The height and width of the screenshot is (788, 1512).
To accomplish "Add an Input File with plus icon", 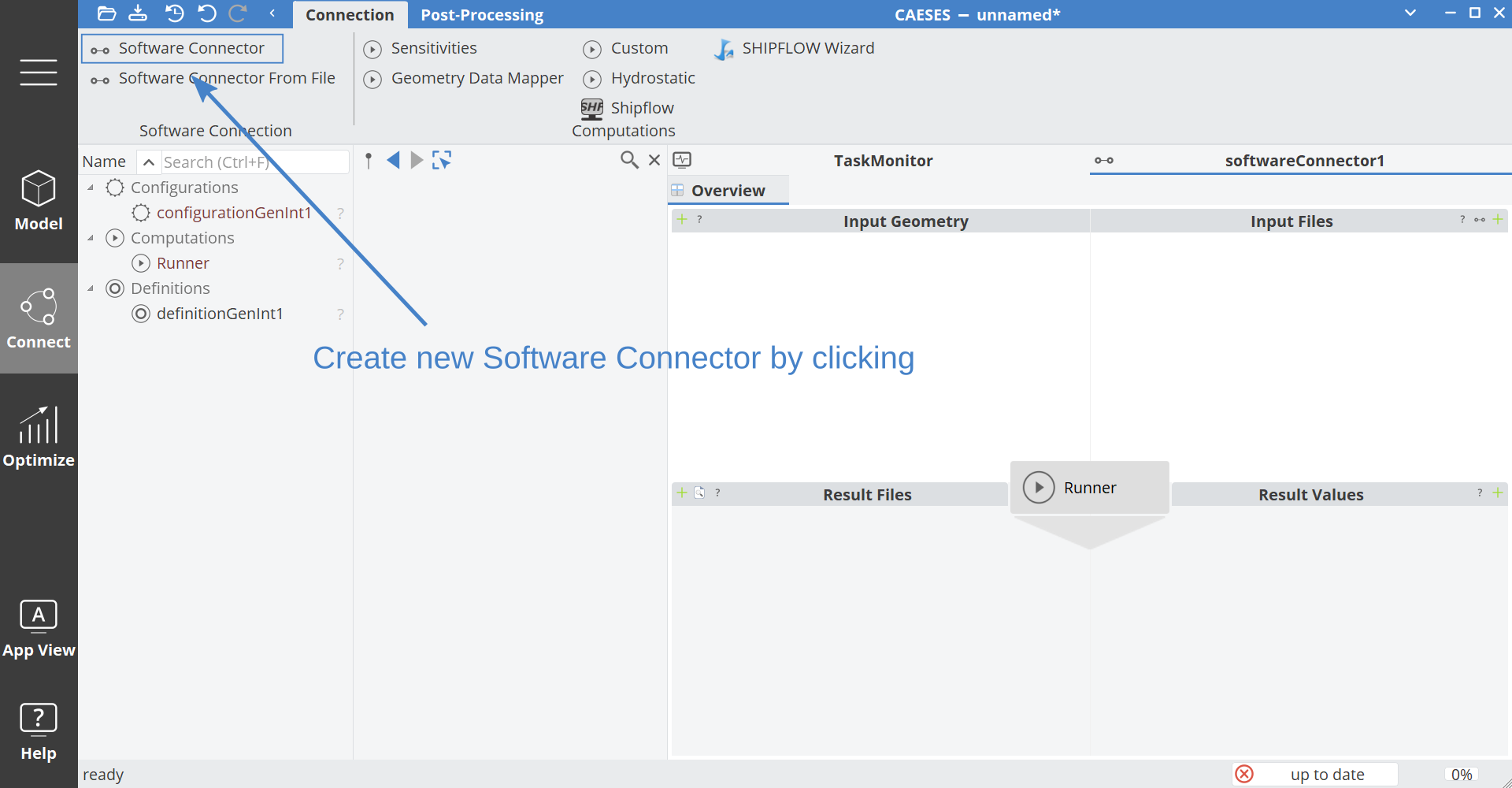I will 1498,220.
